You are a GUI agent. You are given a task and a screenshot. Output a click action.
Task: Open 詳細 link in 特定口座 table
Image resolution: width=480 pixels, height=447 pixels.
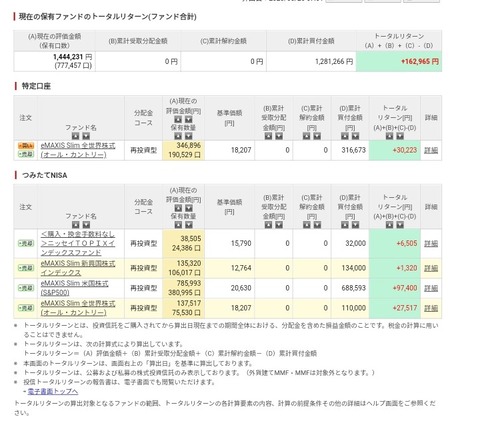tap(431, 150)
